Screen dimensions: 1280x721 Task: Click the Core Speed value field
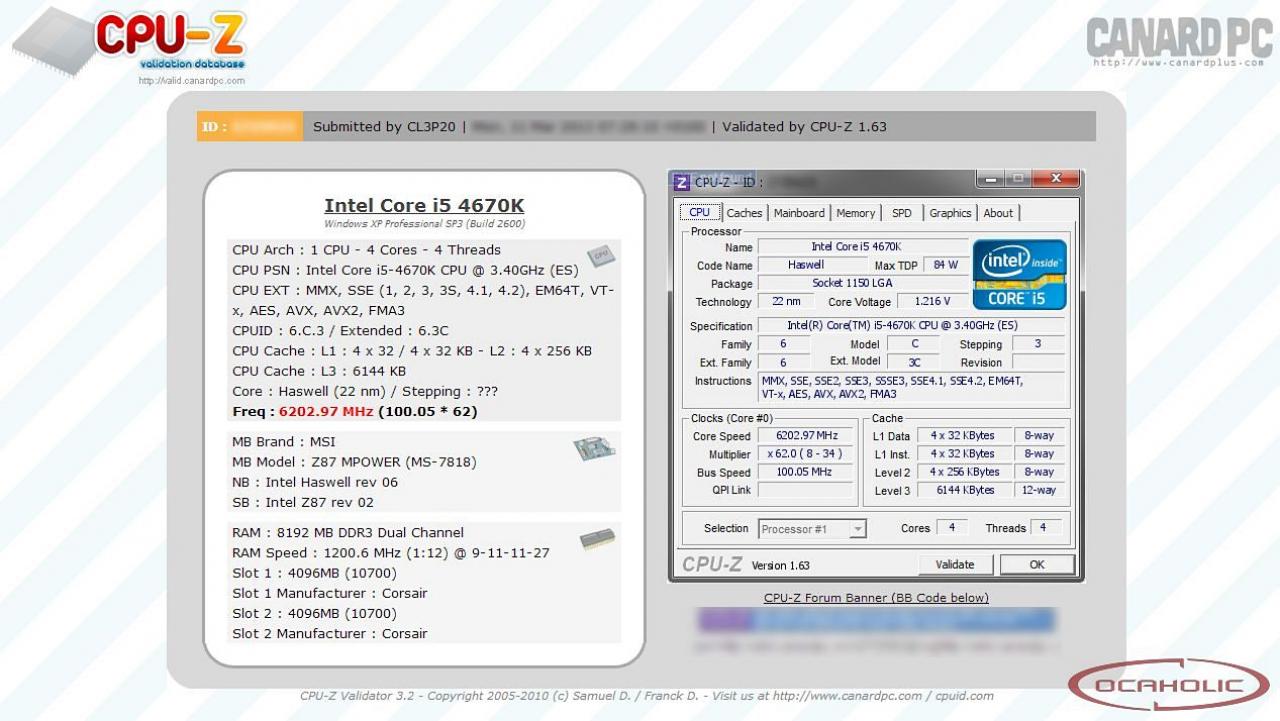click(x=807, y=436)
